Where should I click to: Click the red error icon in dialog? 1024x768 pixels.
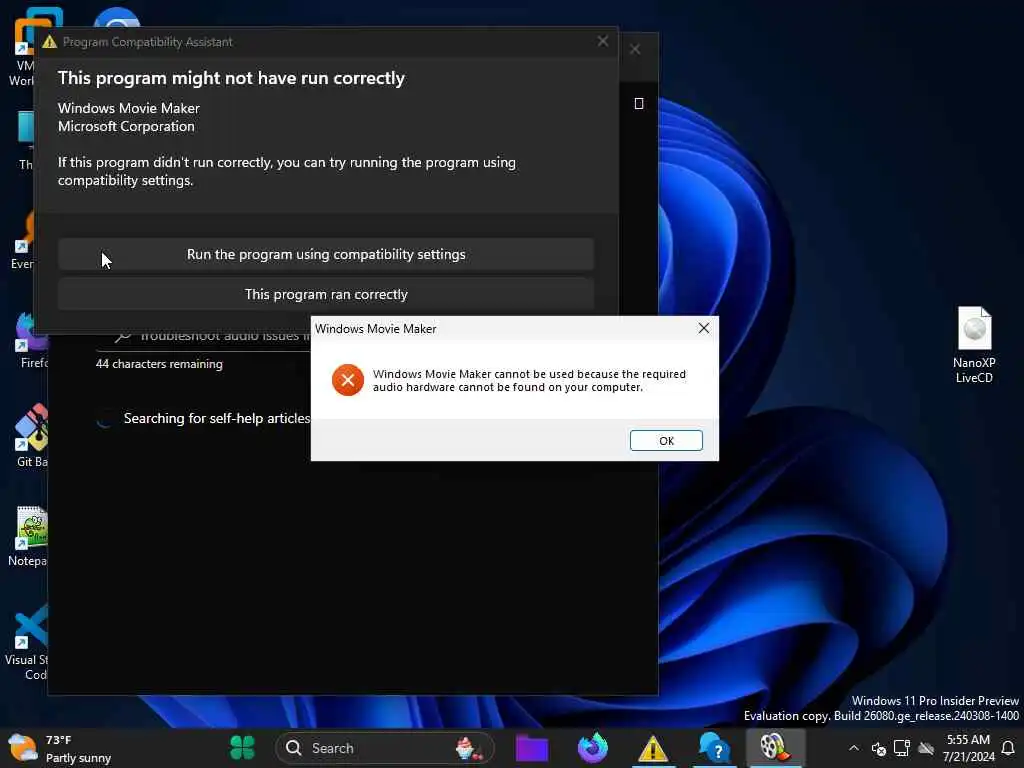coord(347,380)
